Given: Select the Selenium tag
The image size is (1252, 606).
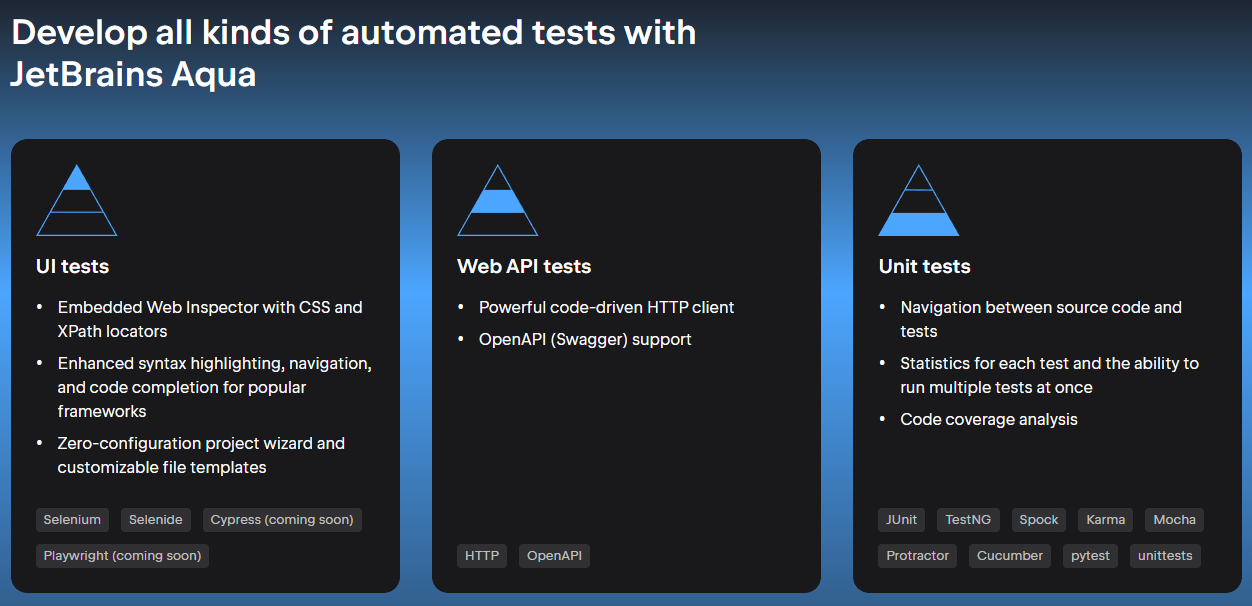Looking at the screenshot, I should (x=71, y=519).
